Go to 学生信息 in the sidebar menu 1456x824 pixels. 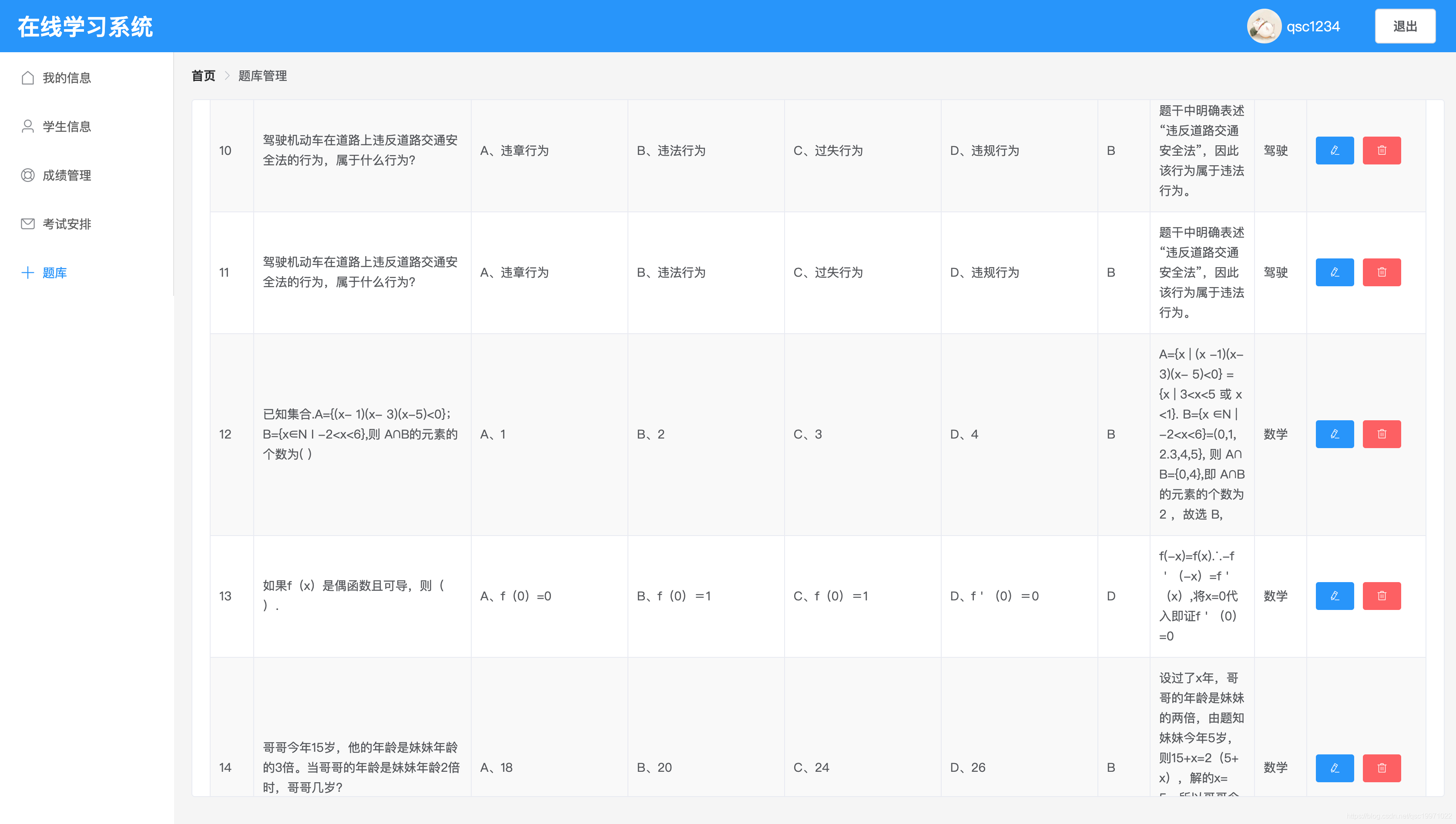click(x=67, y=127)
